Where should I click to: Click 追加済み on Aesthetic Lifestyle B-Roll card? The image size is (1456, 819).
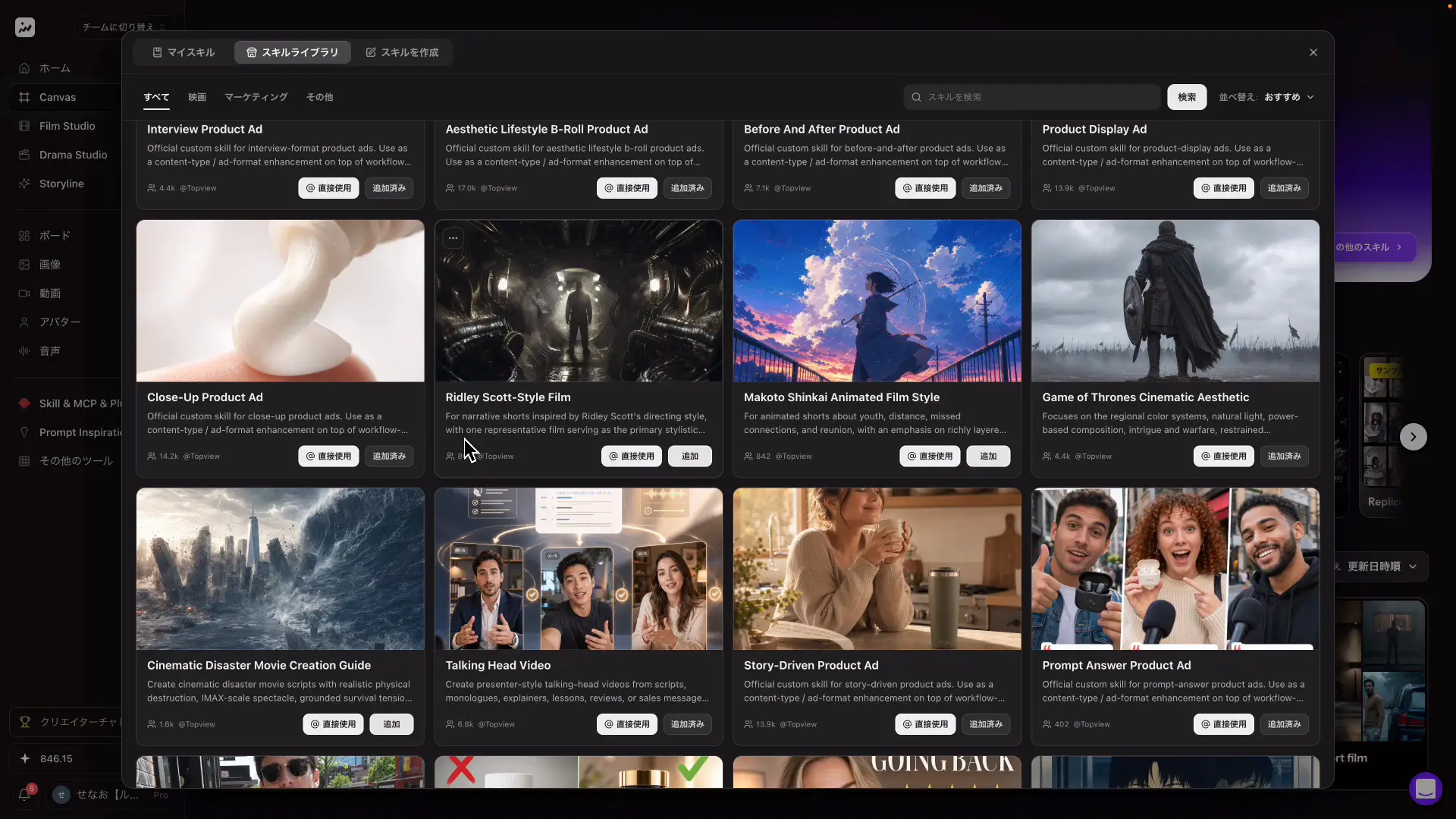tap(688, 188)
